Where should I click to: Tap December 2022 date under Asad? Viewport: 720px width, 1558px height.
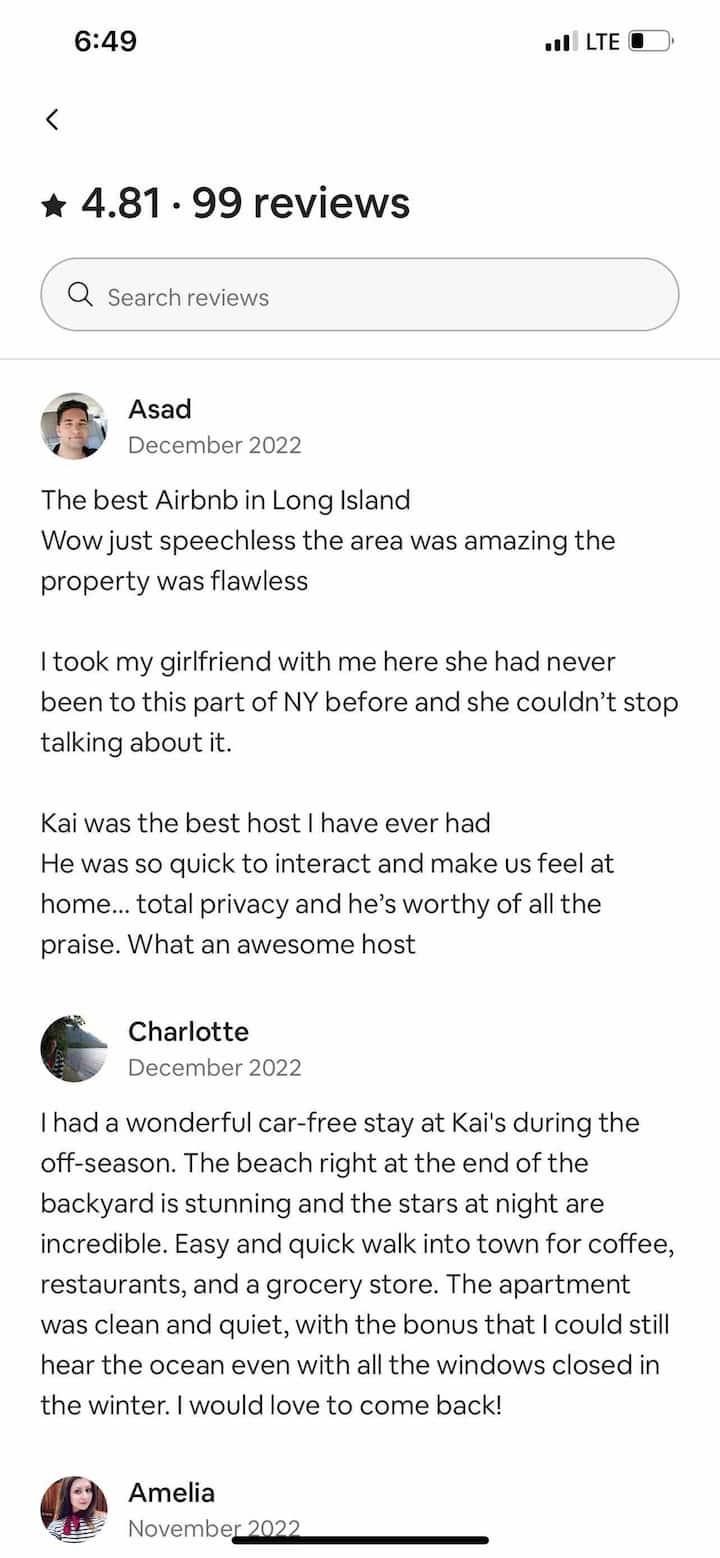[214, 445]
